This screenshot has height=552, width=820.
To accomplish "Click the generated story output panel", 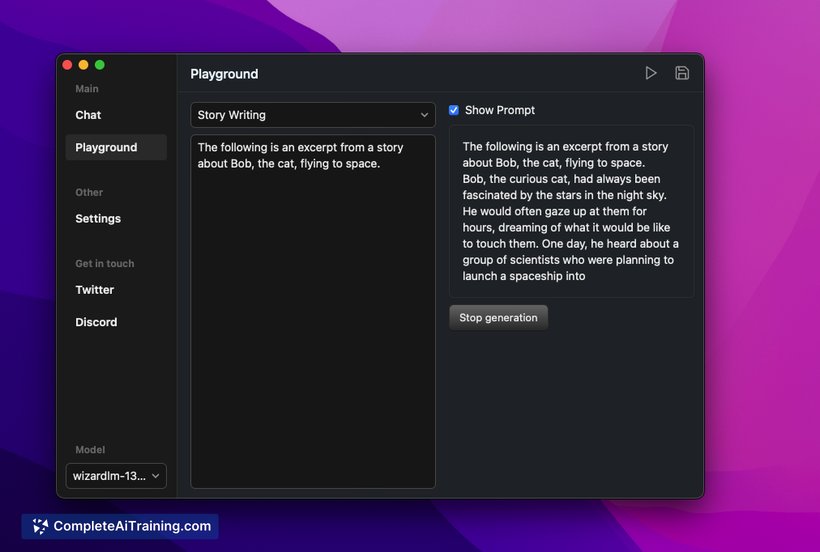I will 572,212.
